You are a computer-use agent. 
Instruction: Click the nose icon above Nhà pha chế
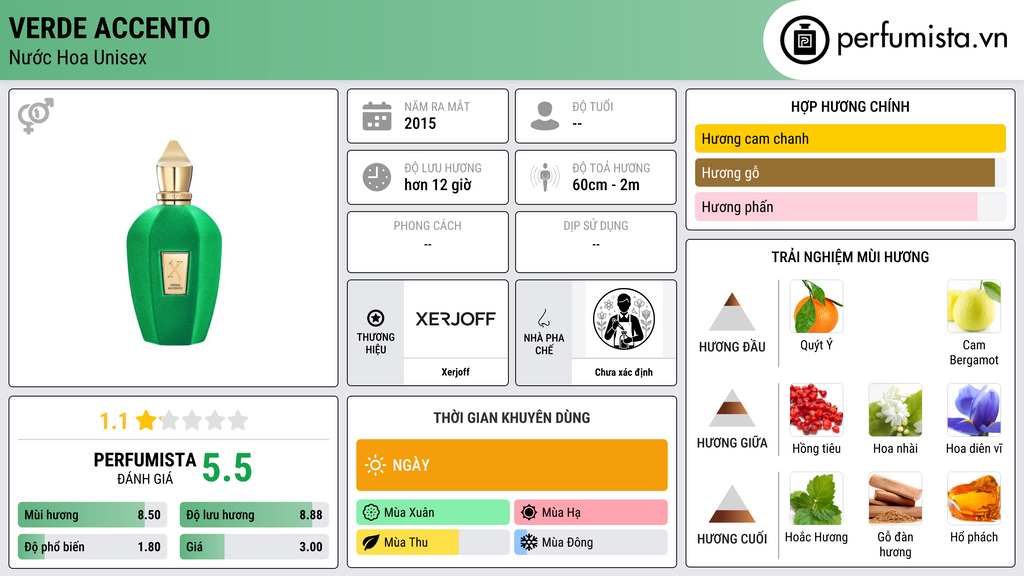click(x=543, y=318)
